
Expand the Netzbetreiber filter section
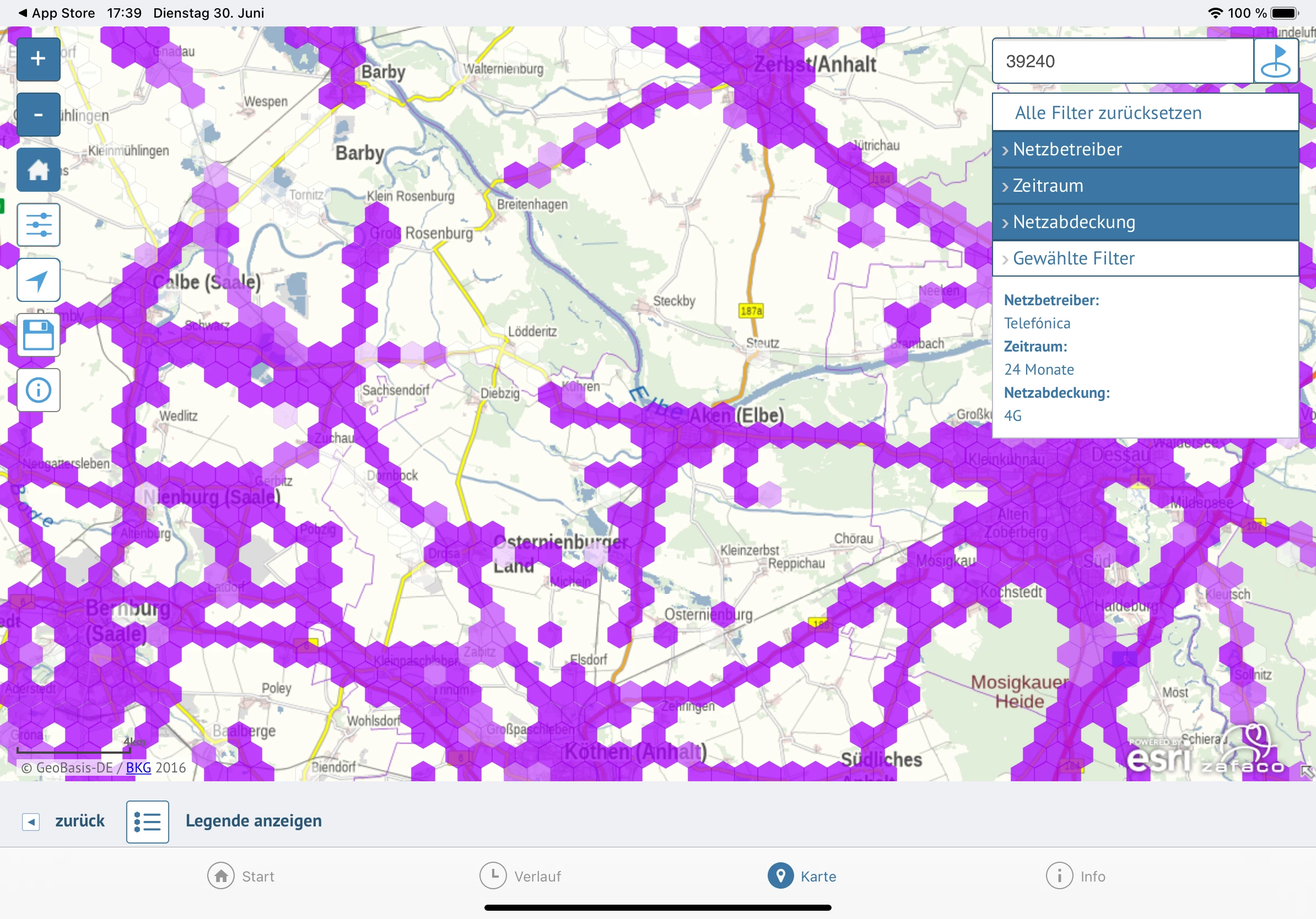1145,149
